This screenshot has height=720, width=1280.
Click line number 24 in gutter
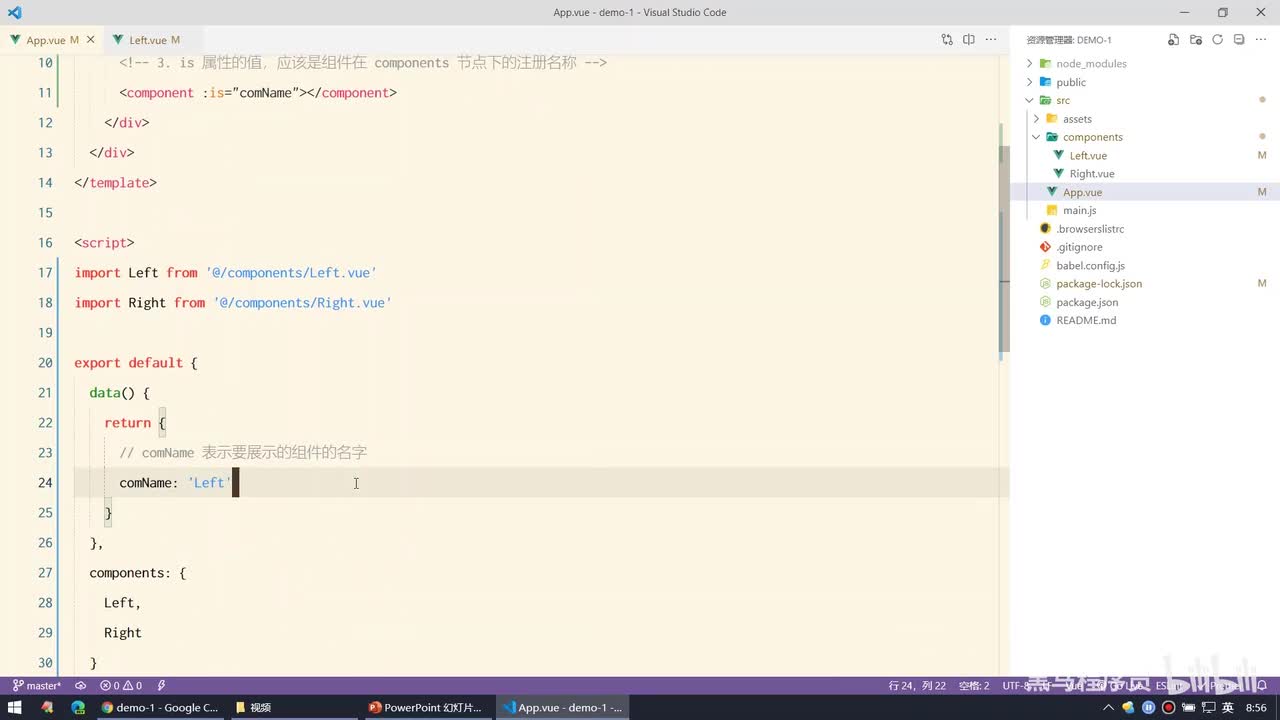[x=45, y=483]
